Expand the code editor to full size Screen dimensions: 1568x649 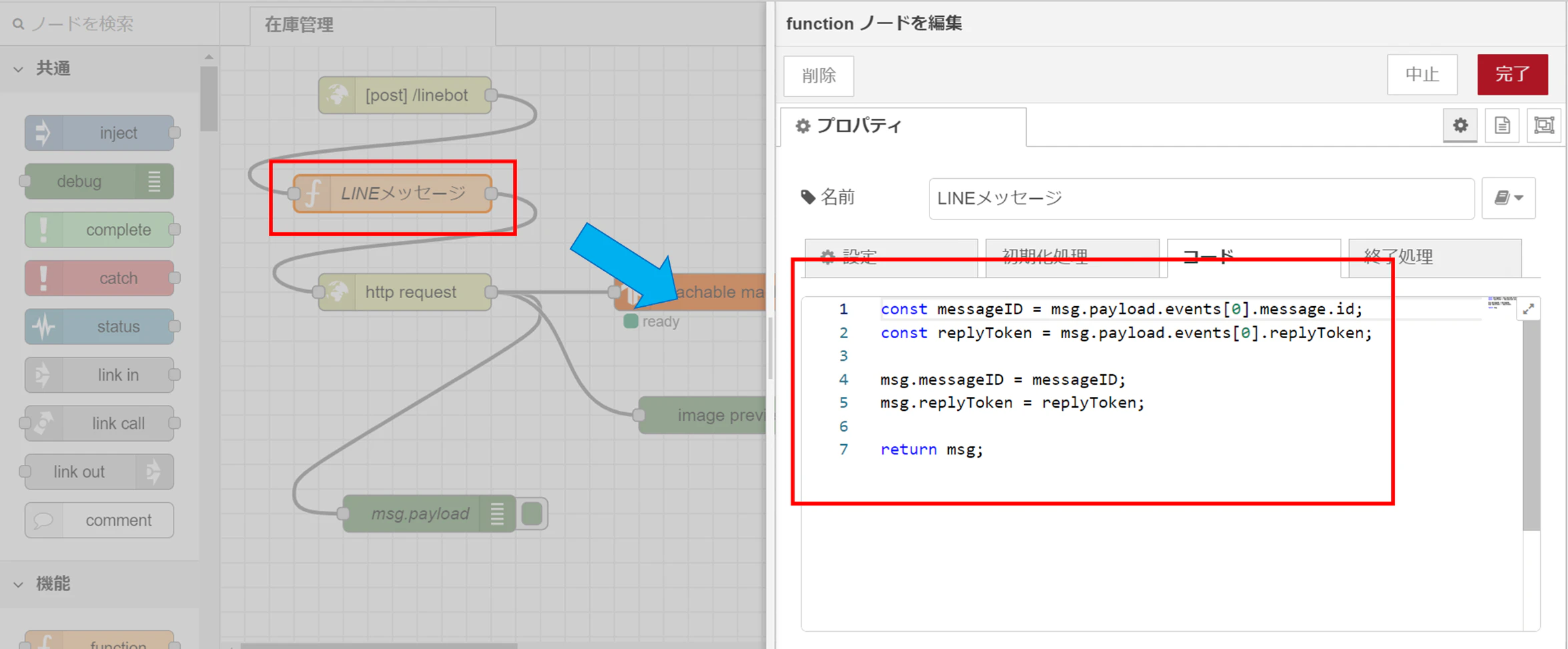point(1529,309)
